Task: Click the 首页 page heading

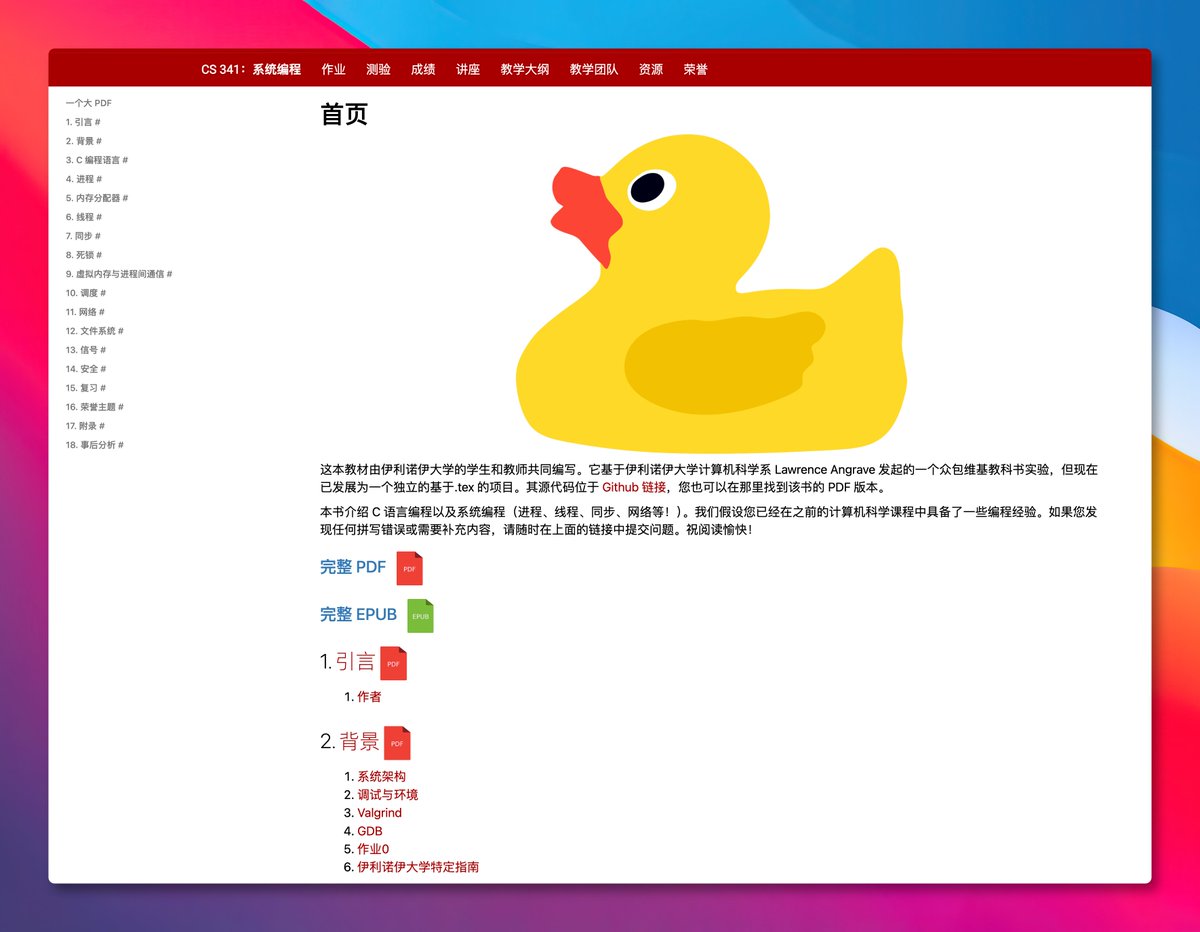Action: [344, 114]
